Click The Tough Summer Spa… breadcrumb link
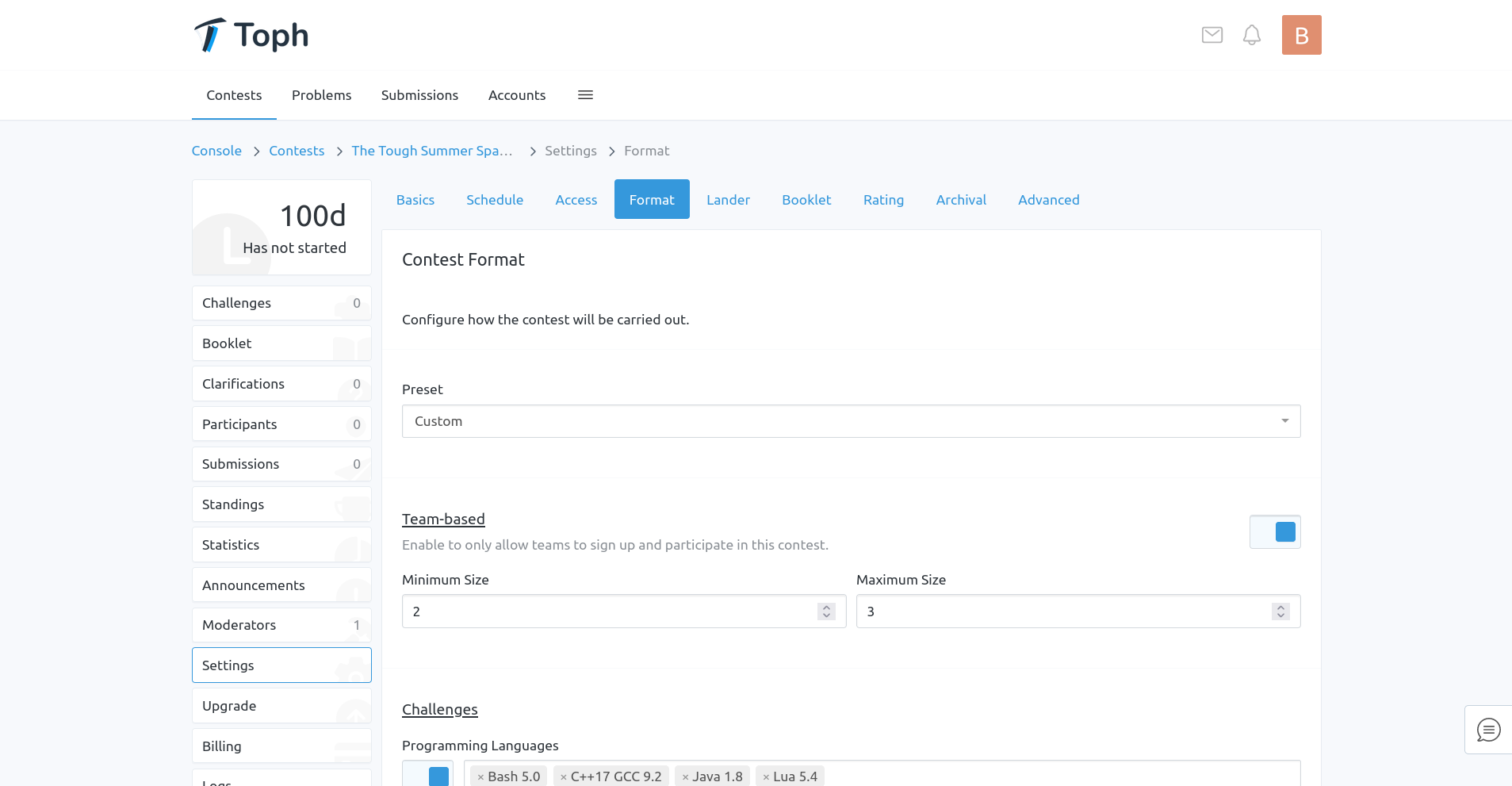Viewport: 1512px width, 786px height. point(432,151)
